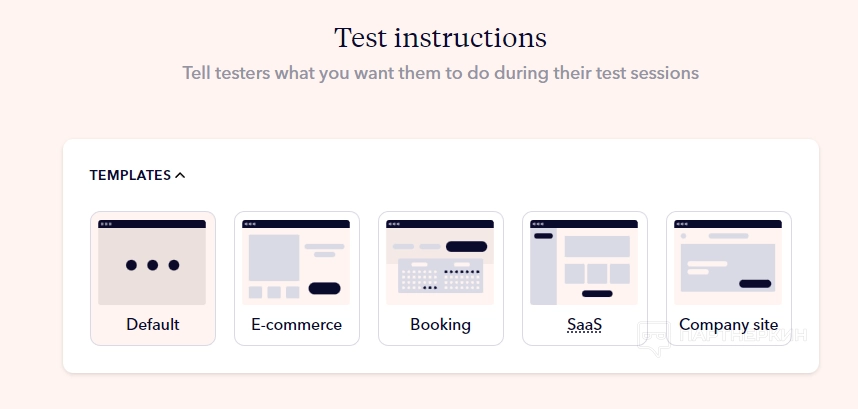Collapse the Templates section chevron

[x=180, y=175]
